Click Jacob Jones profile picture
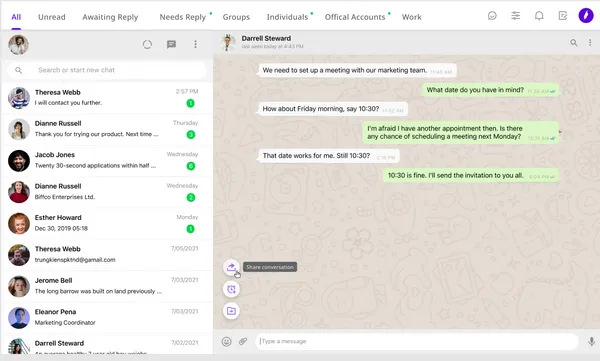This screenshot has width=600, height=361. pos(19,161)
